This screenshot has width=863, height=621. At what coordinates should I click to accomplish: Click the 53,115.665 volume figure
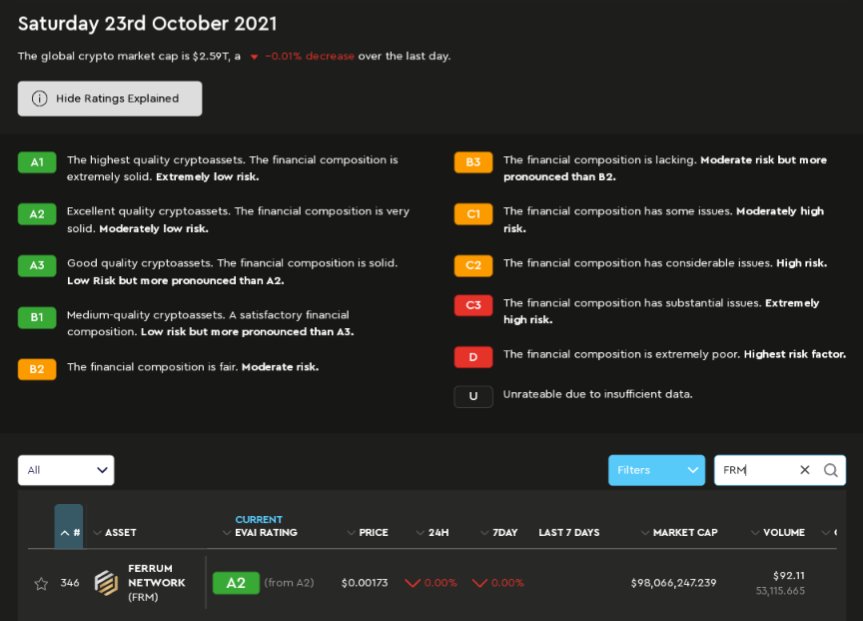point(780,591)
